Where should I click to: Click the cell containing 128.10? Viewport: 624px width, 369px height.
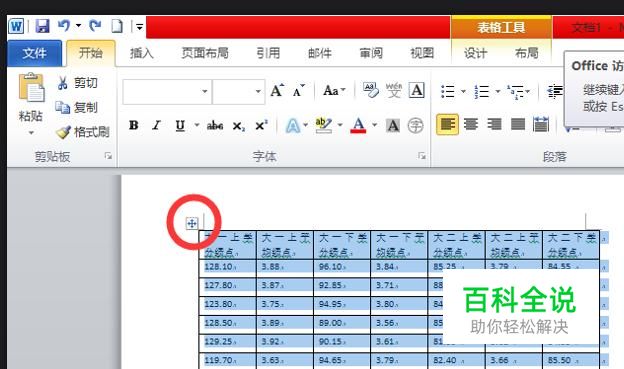click(x=228, y=267)
